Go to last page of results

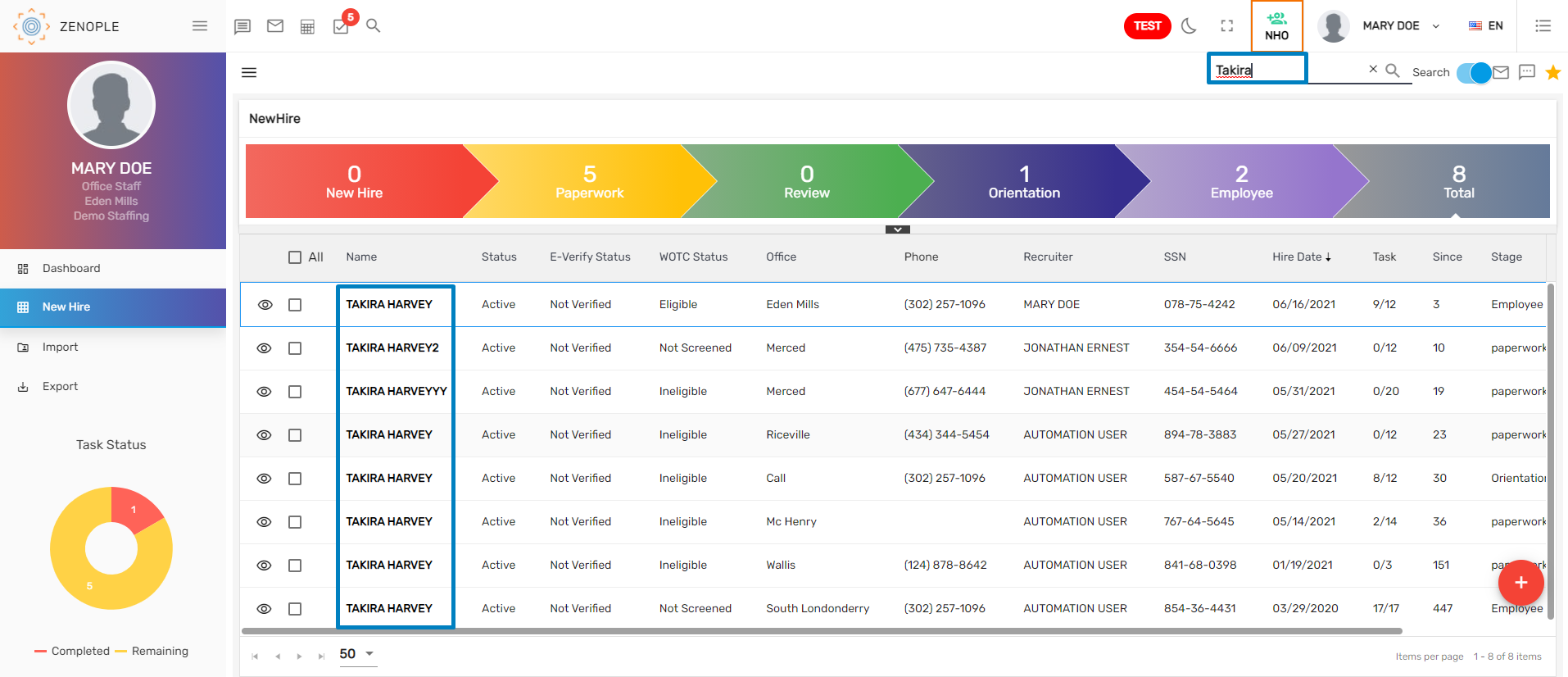click(x=321, y=656)
